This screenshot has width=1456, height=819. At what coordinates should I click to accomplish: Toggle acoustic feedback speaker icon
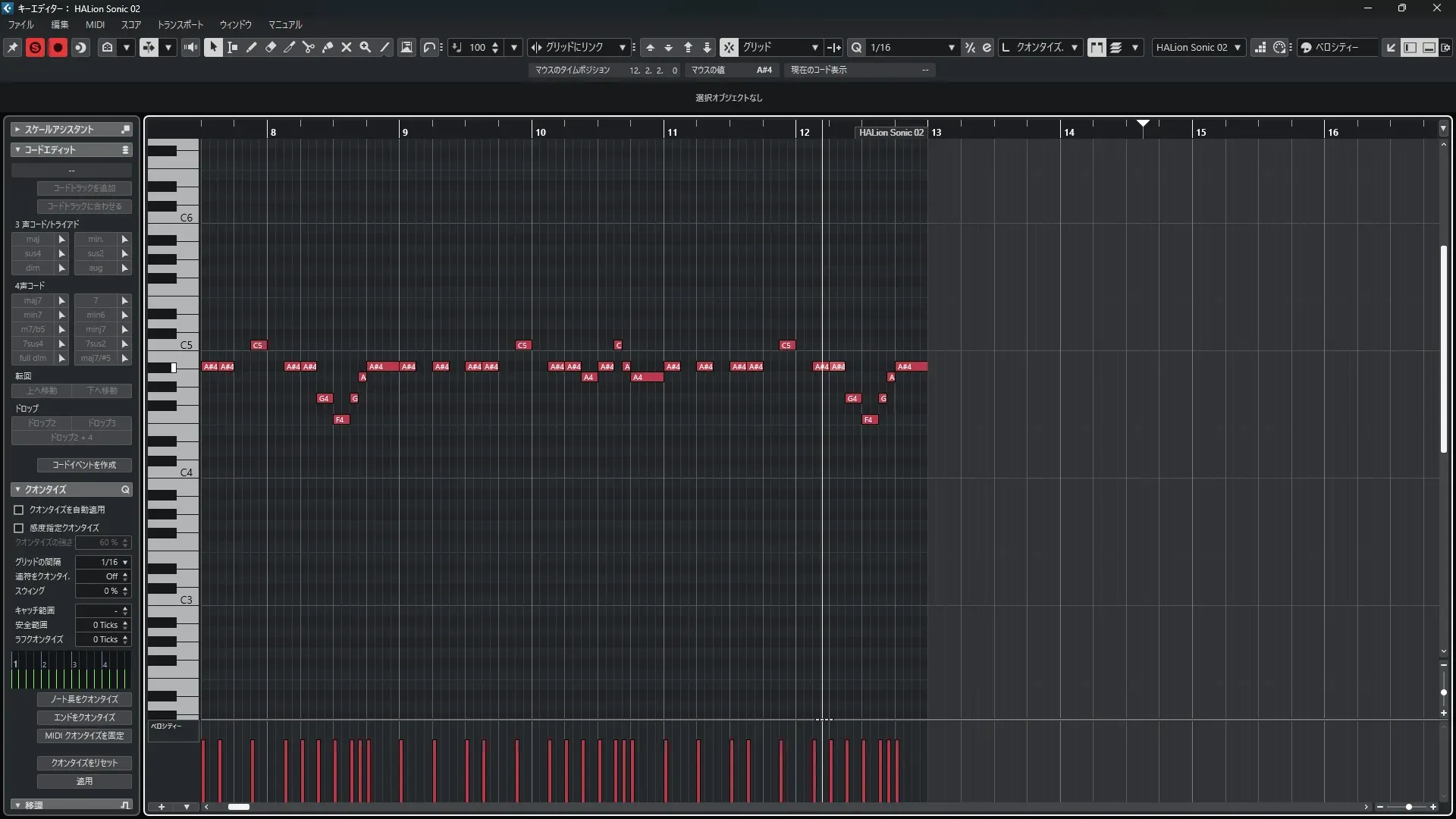190,47
